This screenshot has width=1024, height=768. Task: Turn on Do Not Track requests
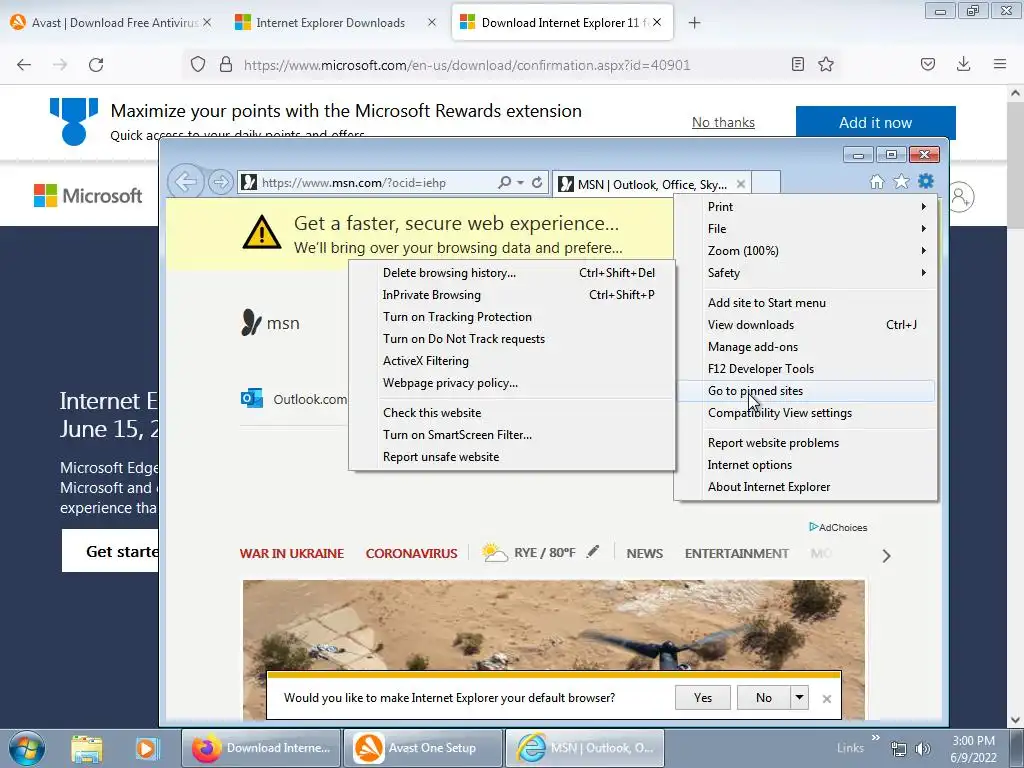512,339
